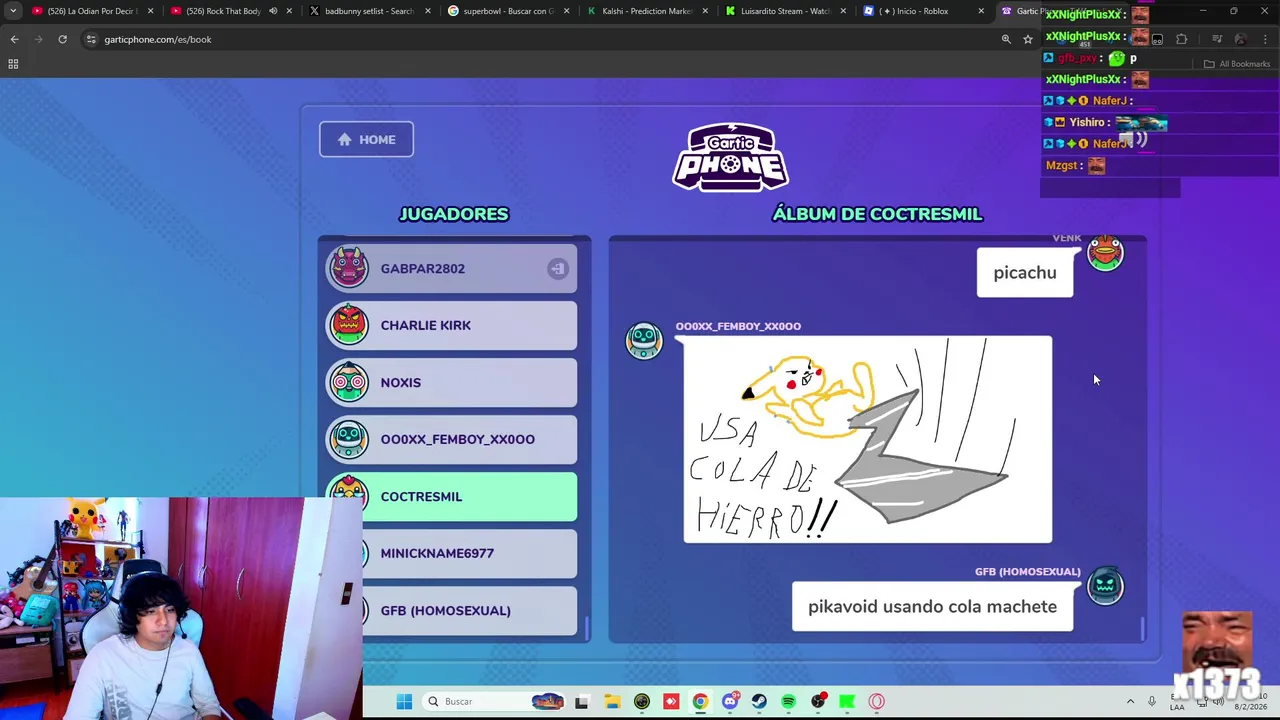Click the album panel scrollbar

click(1142, 629)
